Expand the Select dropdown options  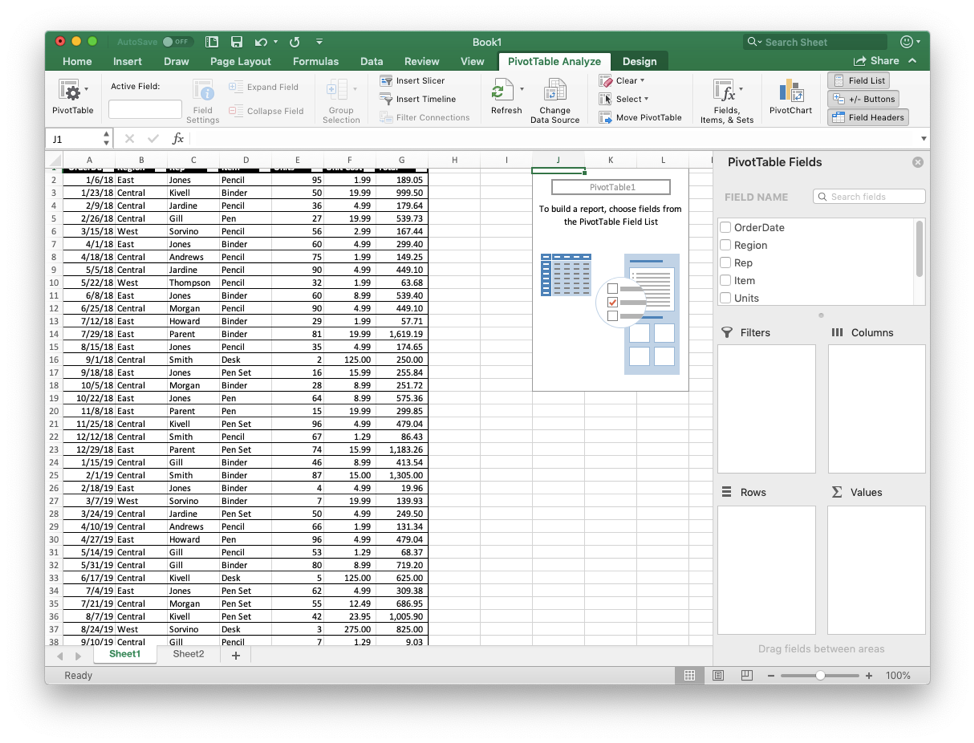coord(625,98)
